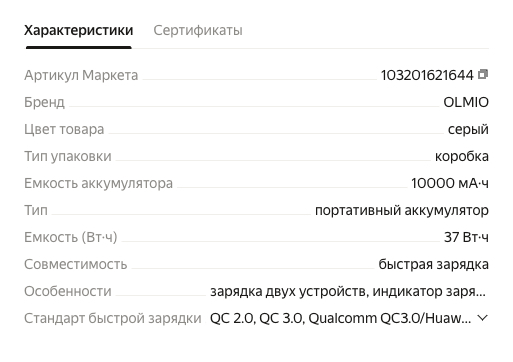Click the Совместимость row label

76,264
